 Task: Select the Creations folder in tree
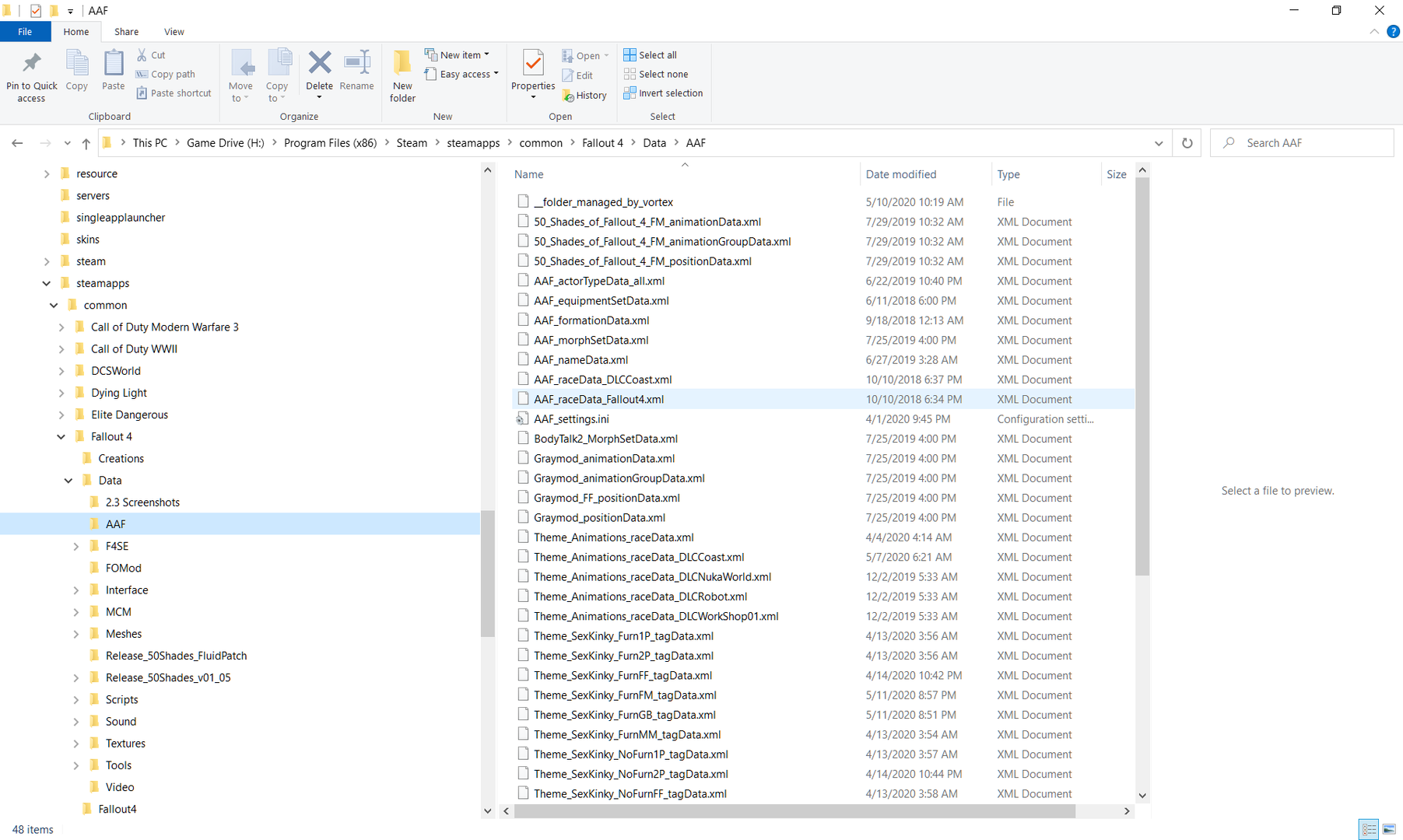click(x=121, y=459)
